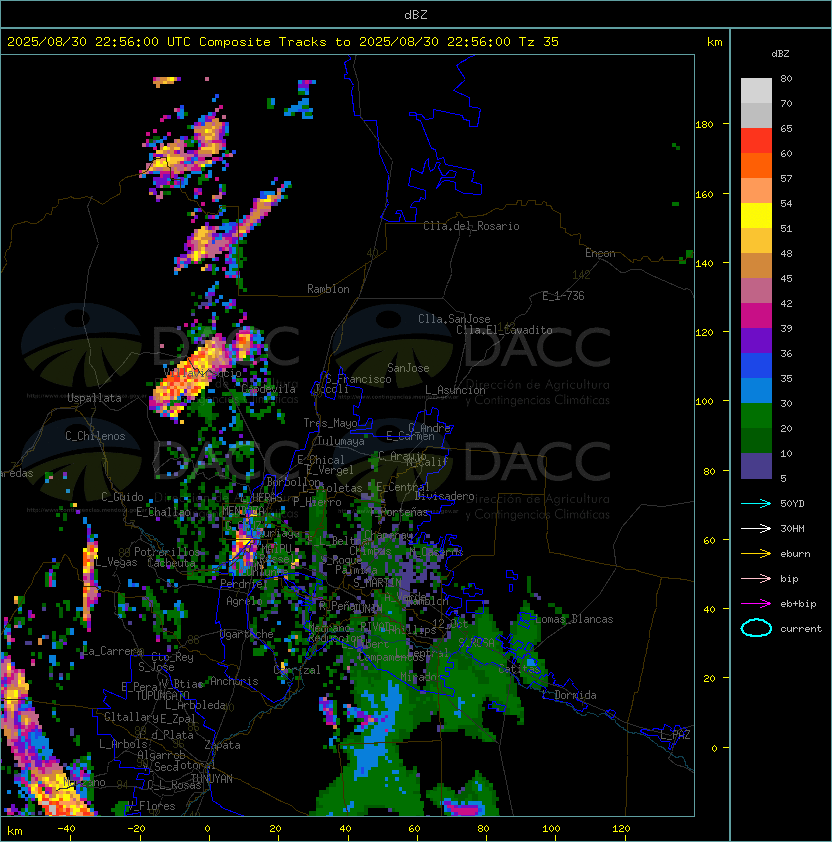Click the 'Carrizal' map label
832x842 pixels.
pos(297,670)
